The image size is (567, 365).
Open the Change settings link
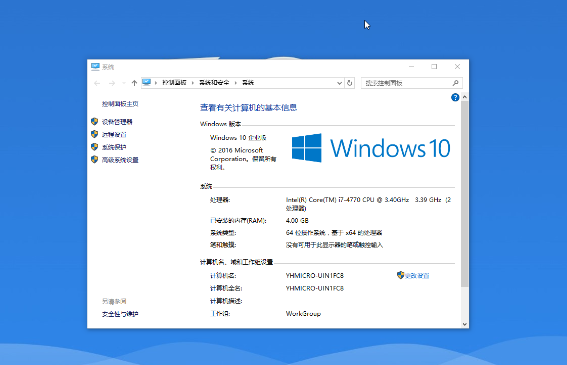point(417,276)
